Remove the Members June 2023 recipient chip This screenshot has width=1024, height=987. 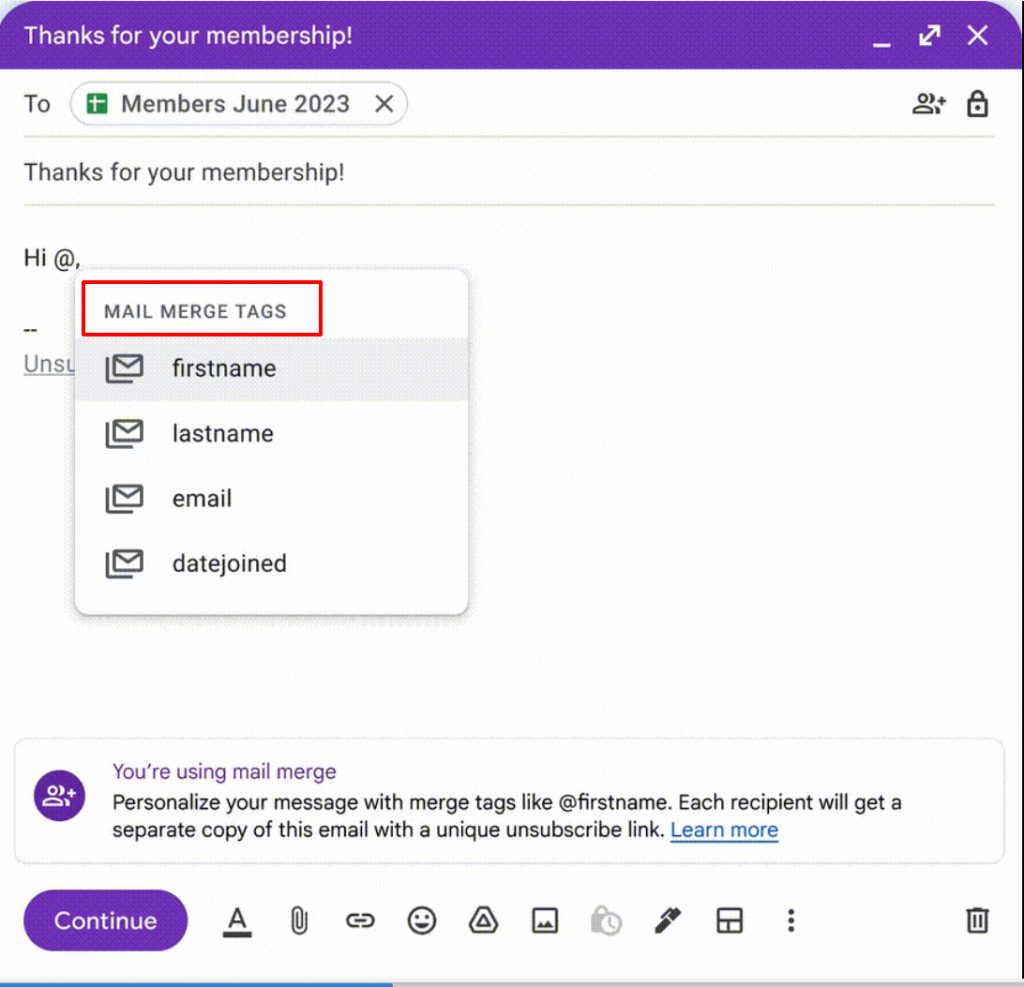coord(384,103)
